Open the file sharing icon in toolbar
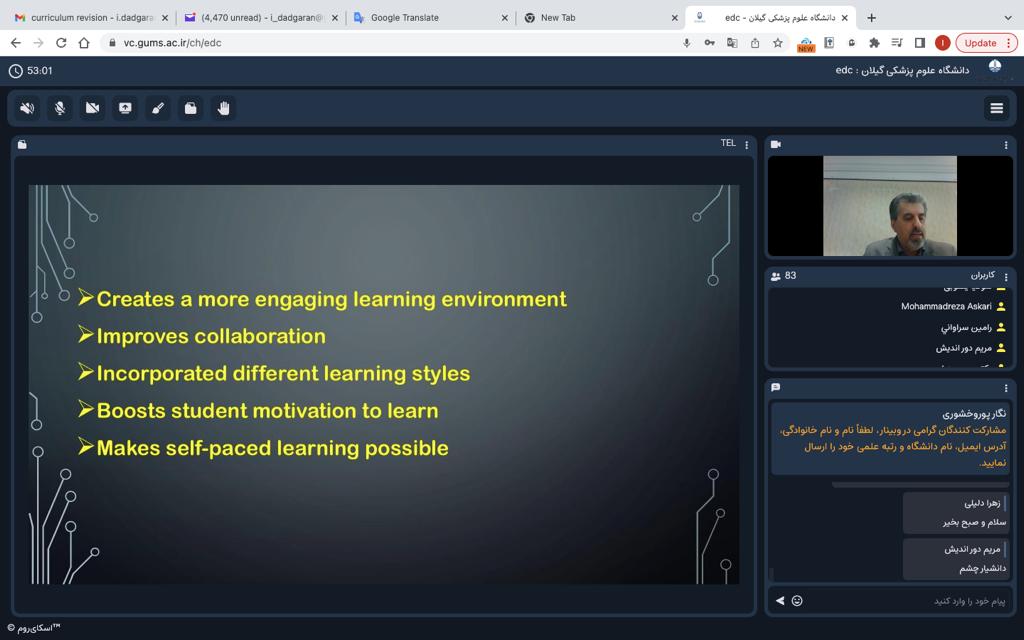The width and height of the screenshot is (1024, 640). [x=191, y=108]
